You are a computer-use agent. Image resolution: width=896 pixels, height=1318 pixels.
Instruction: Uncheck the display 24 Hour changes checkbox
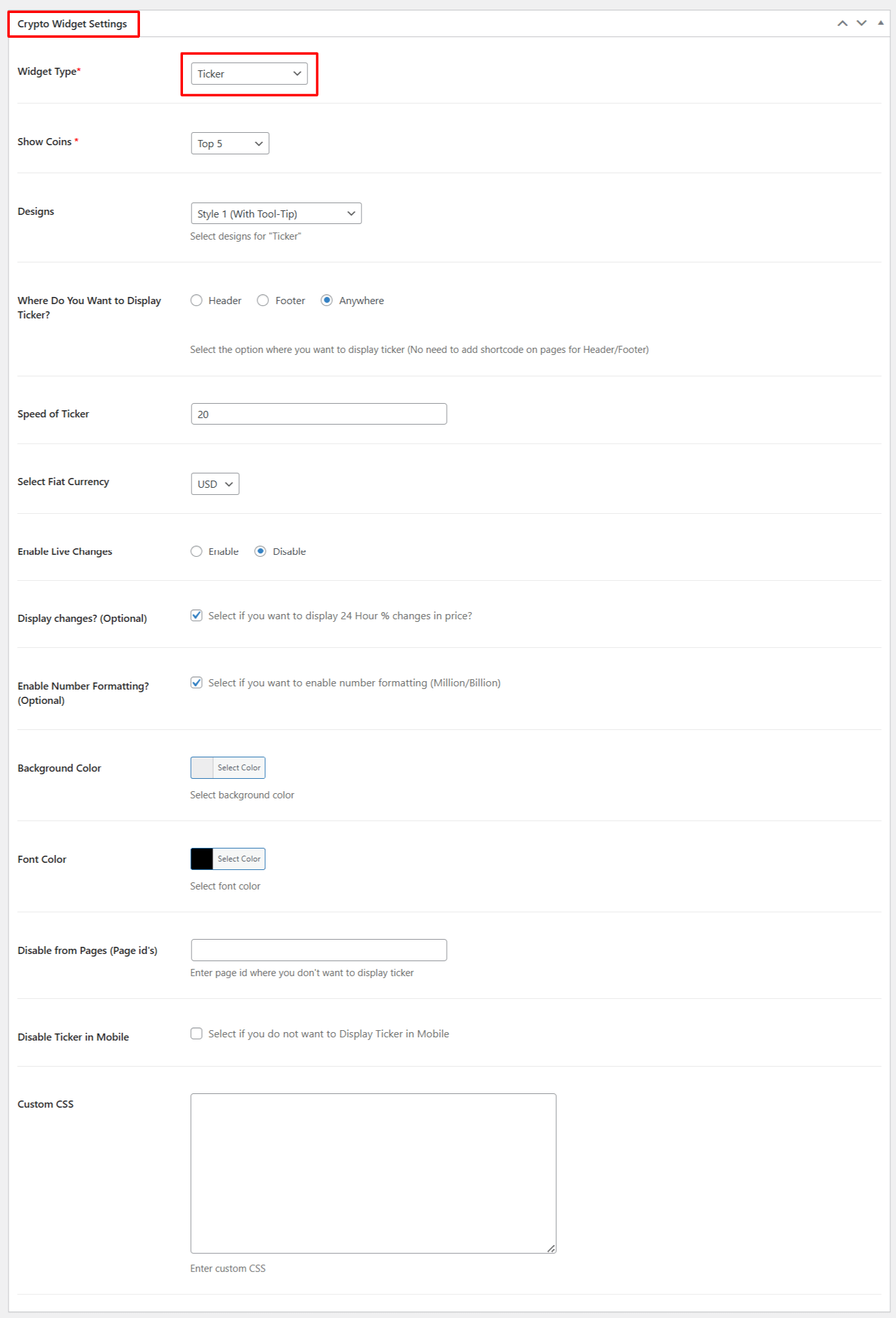click(x=197, y=616)
